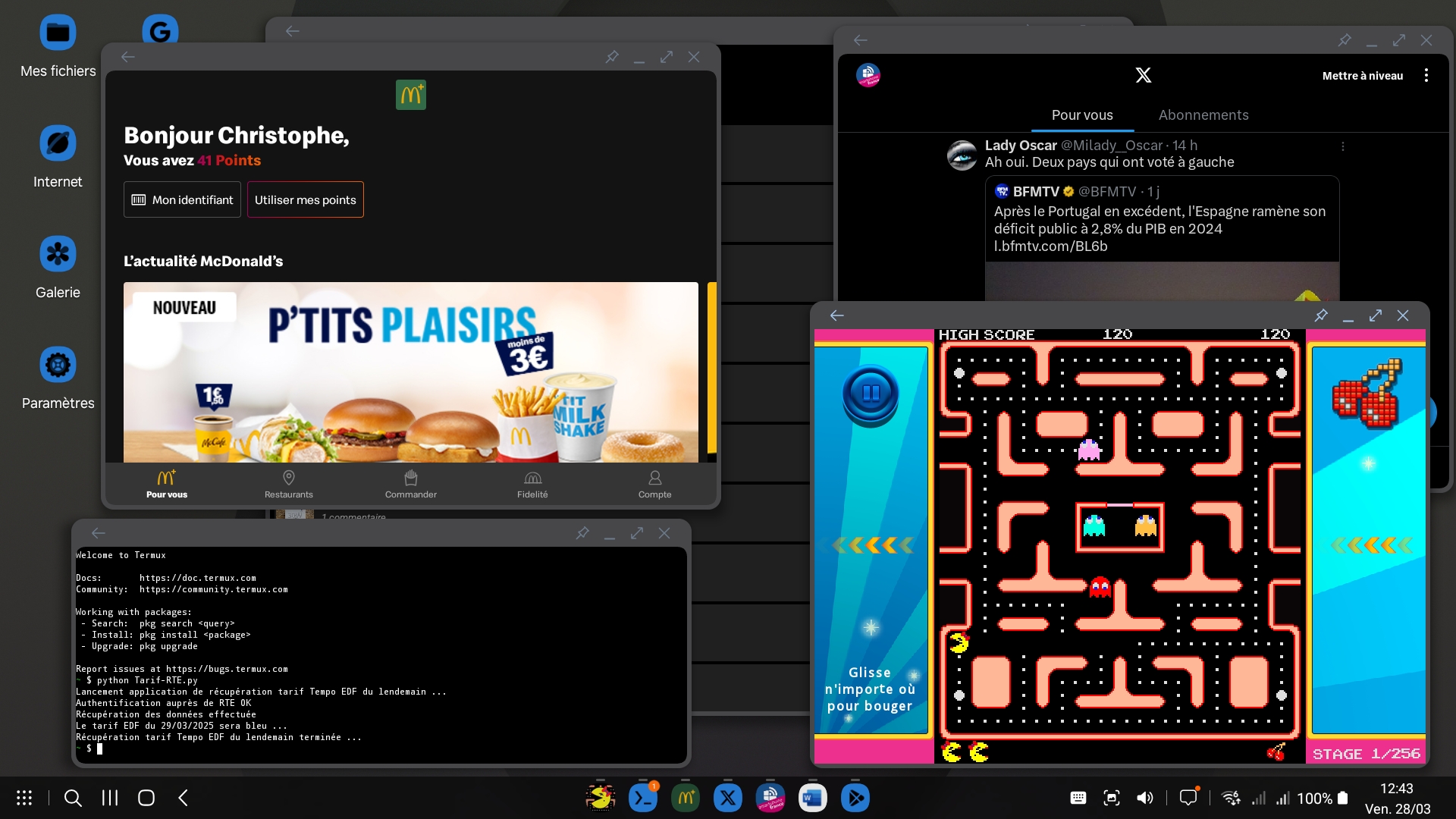Switch to McDonald's taskbar icon
Viewport: 1456px width, 819px height.
pos(686,798)
